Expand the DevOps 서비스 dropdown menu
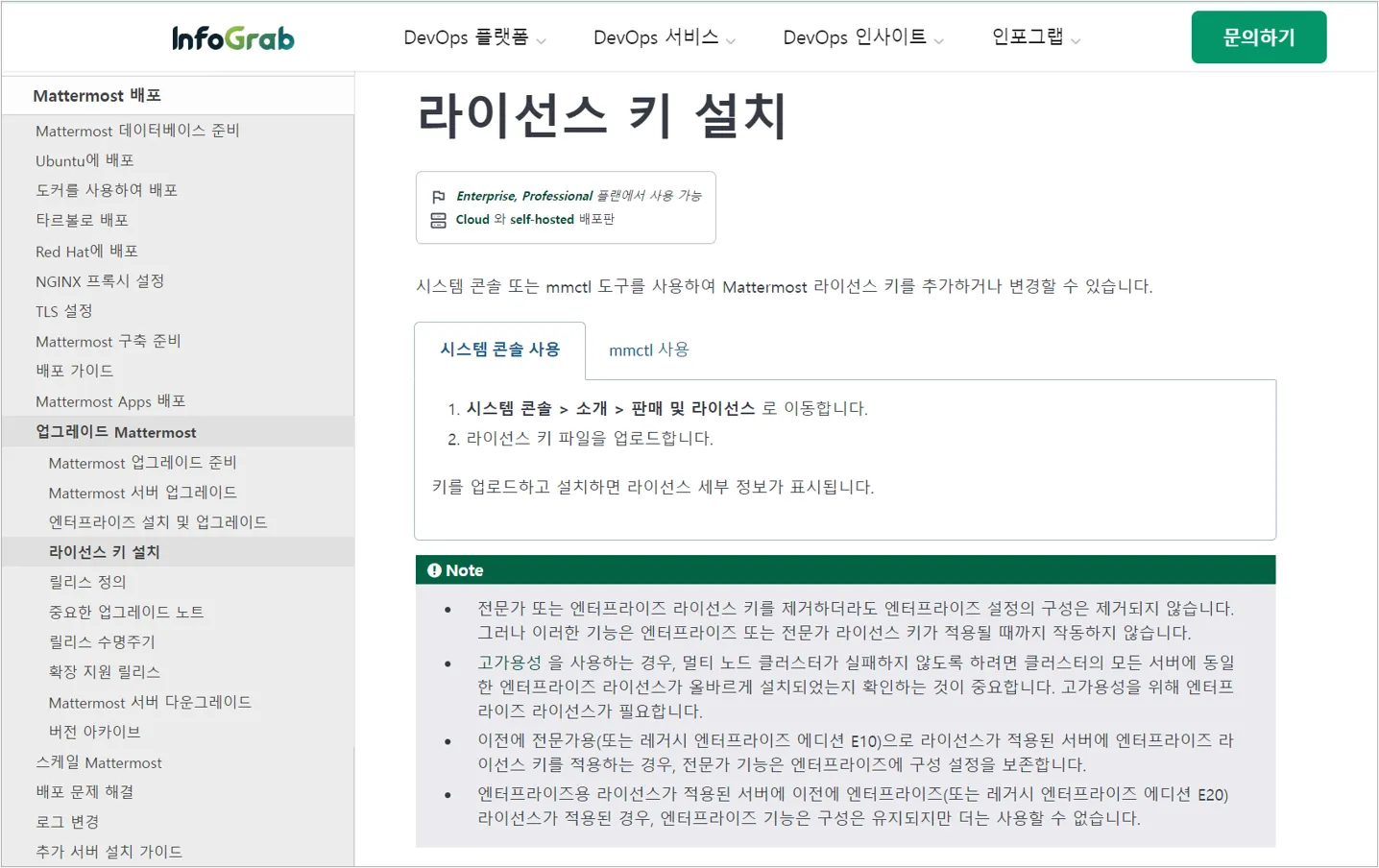Image resolution: width=1379 pixels, height=868 pixels. (665, 37)
